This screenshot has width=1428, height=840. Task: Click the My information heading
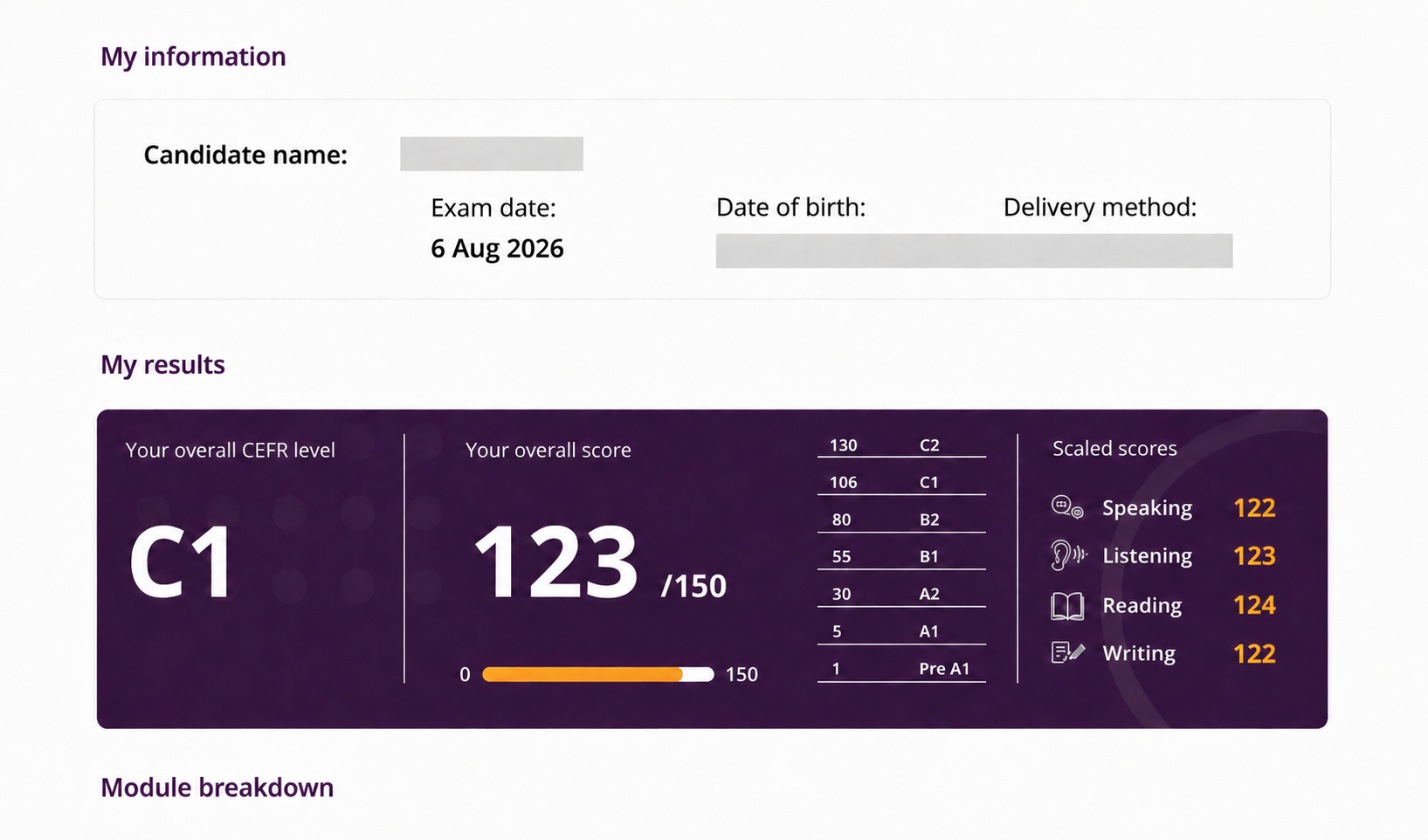(193, 57)
